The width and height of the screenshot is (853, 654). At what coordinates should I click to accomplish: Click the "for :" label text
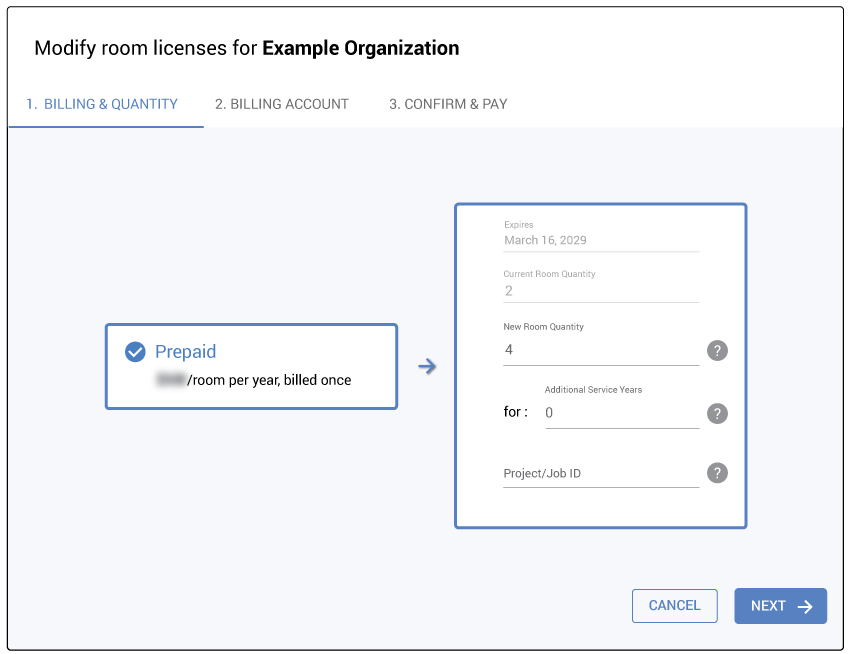coord(515,412)
